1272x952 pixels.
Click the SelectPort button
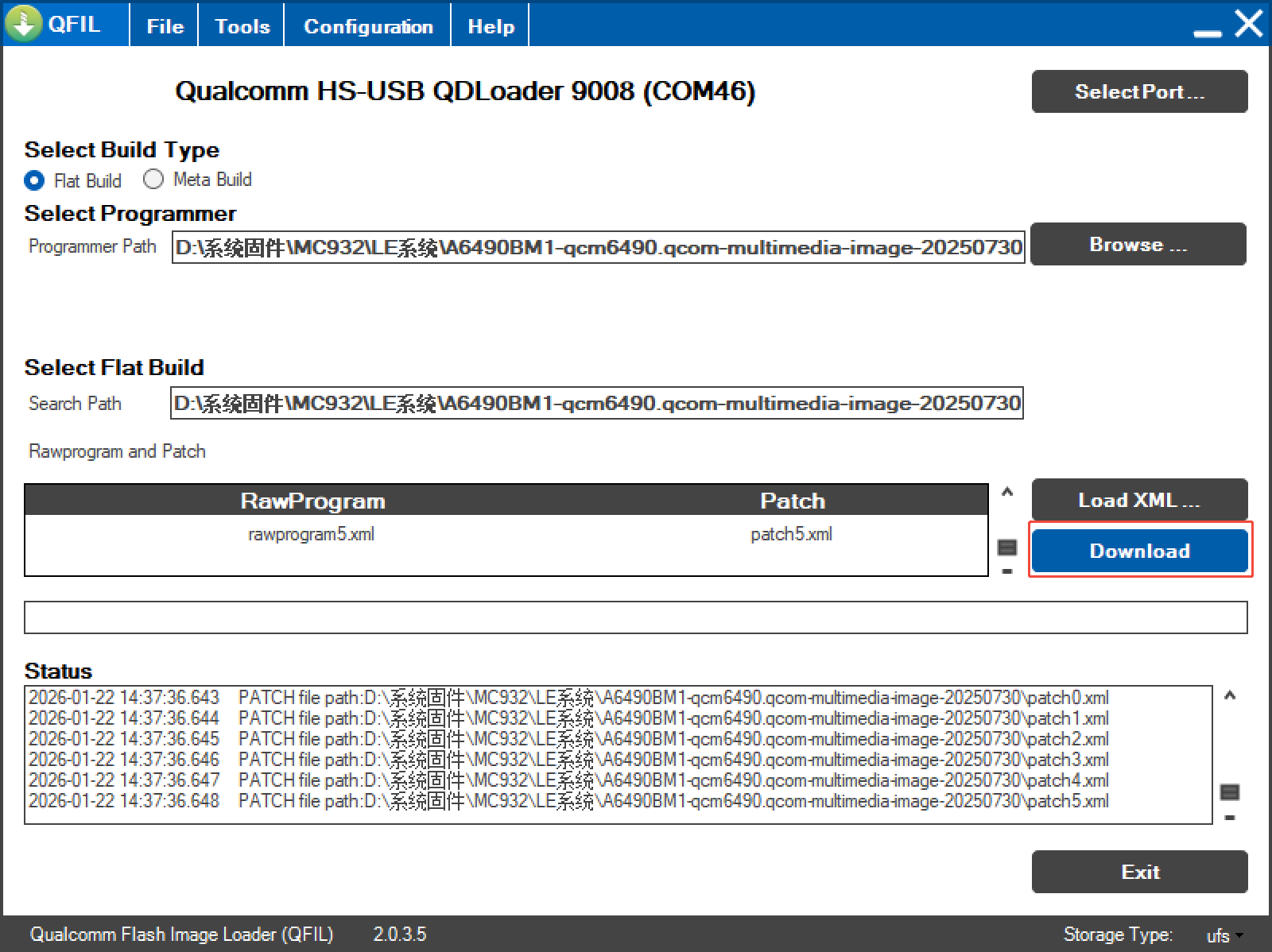[x=1139, y=91]
